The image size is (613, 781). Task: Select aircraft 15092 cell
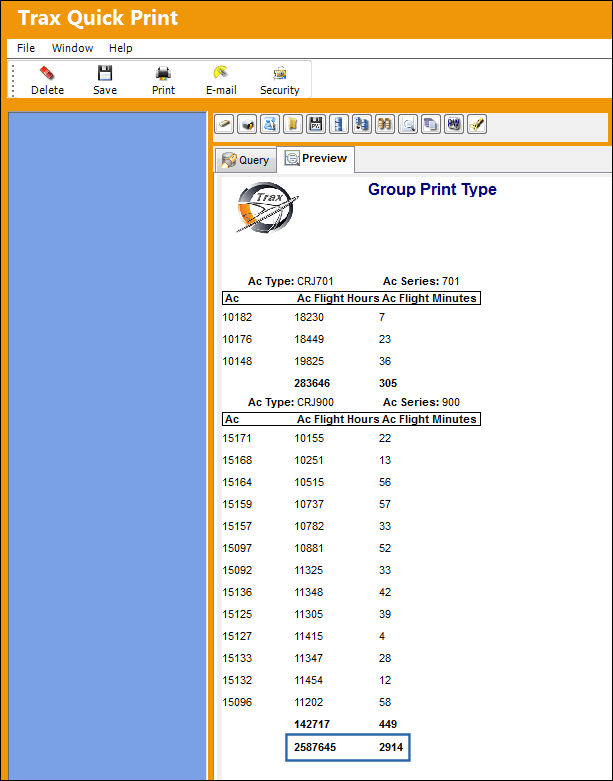tap(237, 570)
